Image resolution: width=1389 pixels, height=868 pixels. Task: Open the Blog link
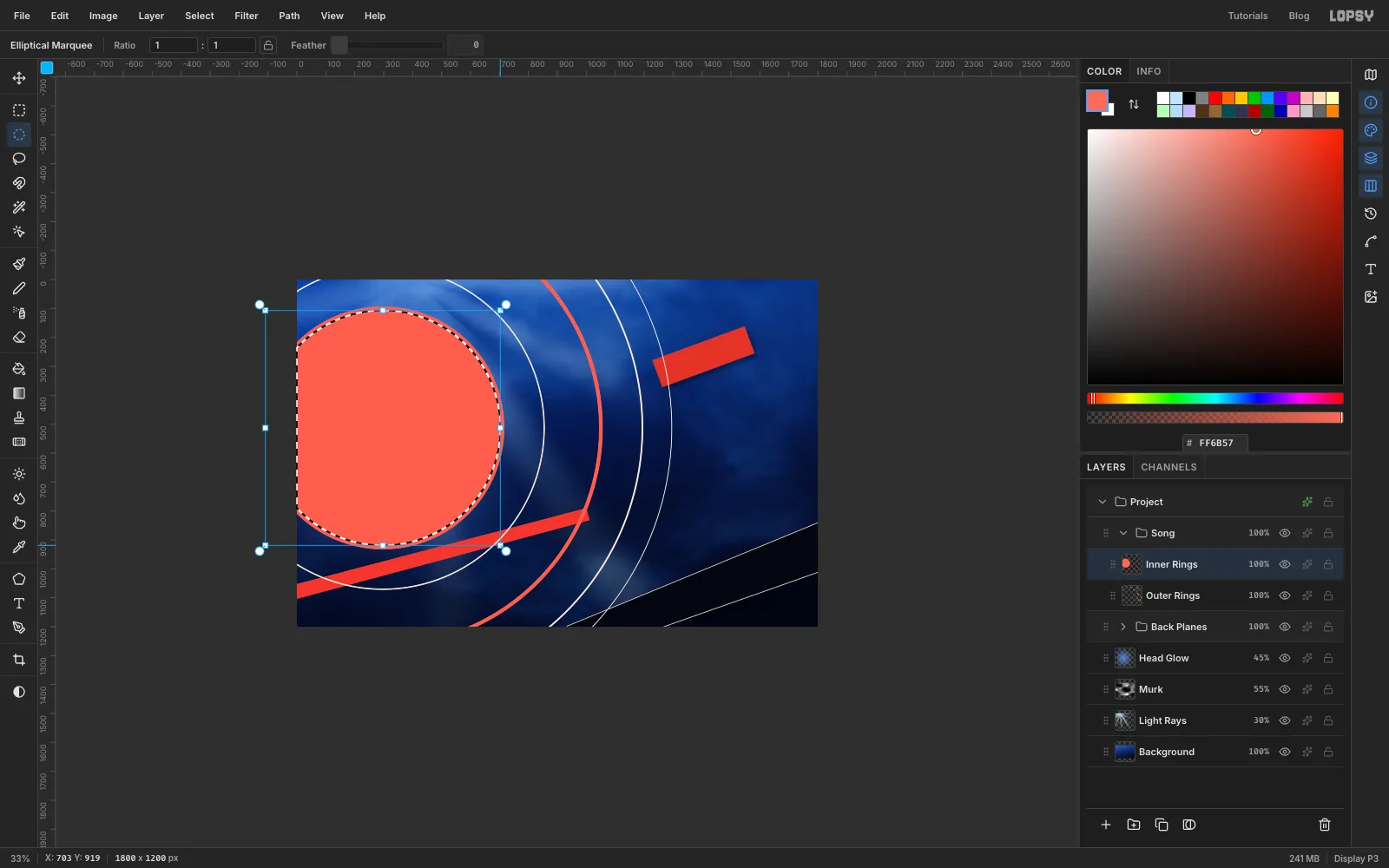pyautogui.click(x=1299, y=16)
